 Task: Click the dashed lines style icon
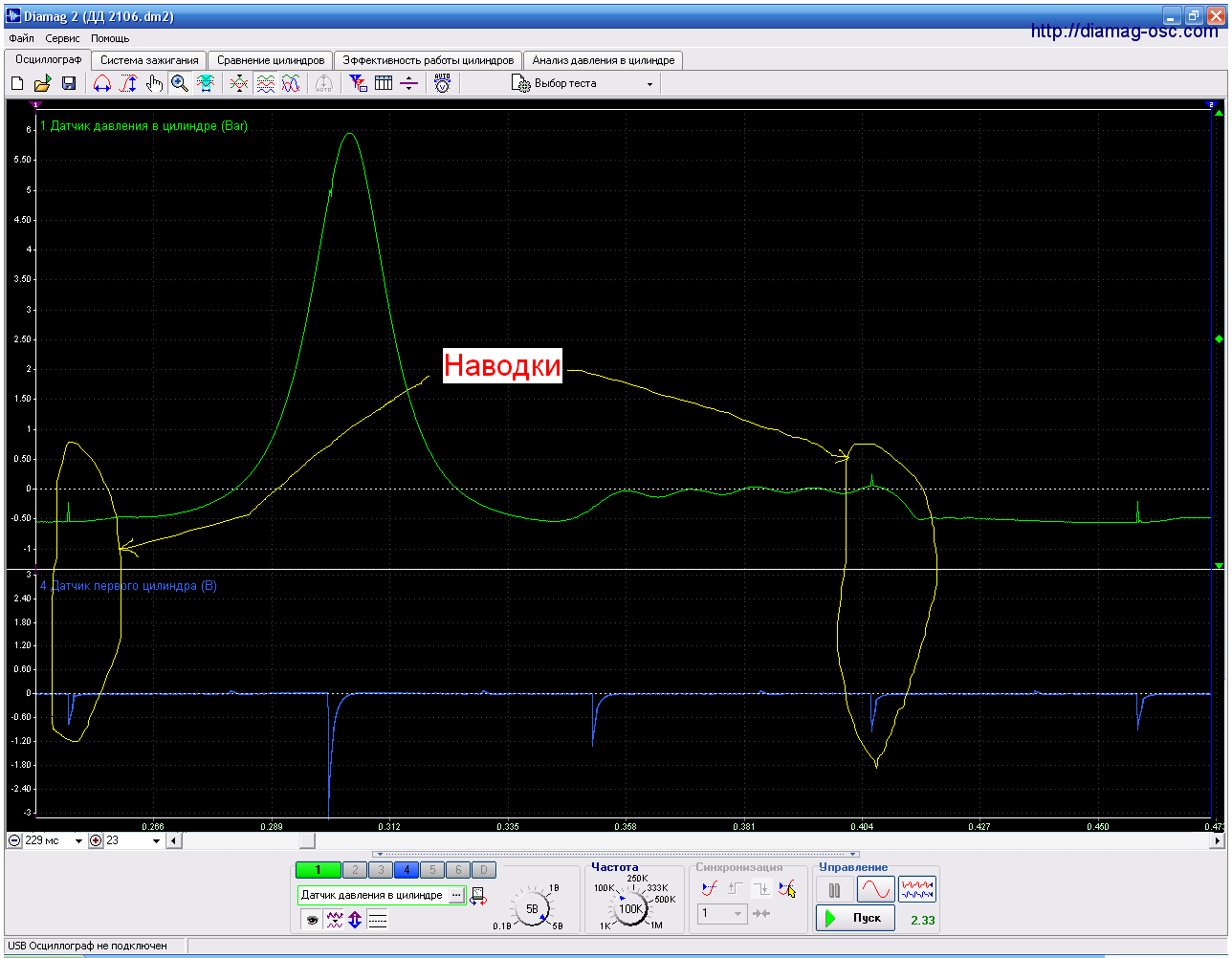point(378,920)
